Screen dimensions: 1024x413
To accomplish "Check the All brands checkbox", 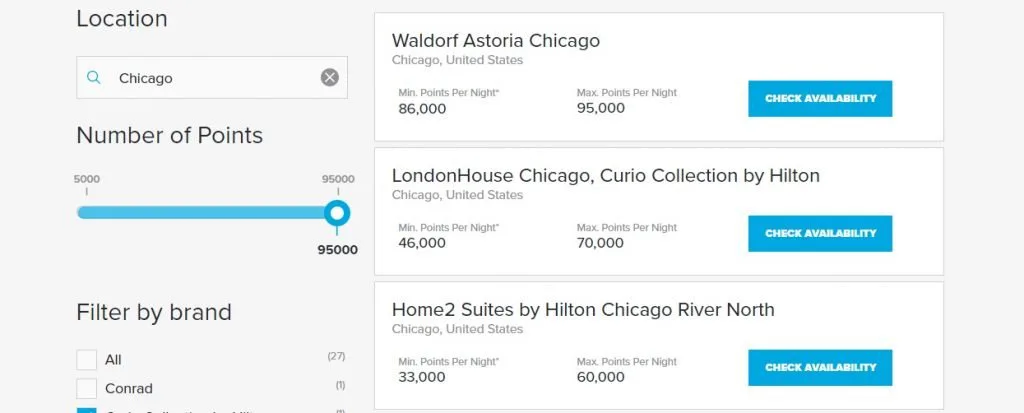I will (87, 360).
